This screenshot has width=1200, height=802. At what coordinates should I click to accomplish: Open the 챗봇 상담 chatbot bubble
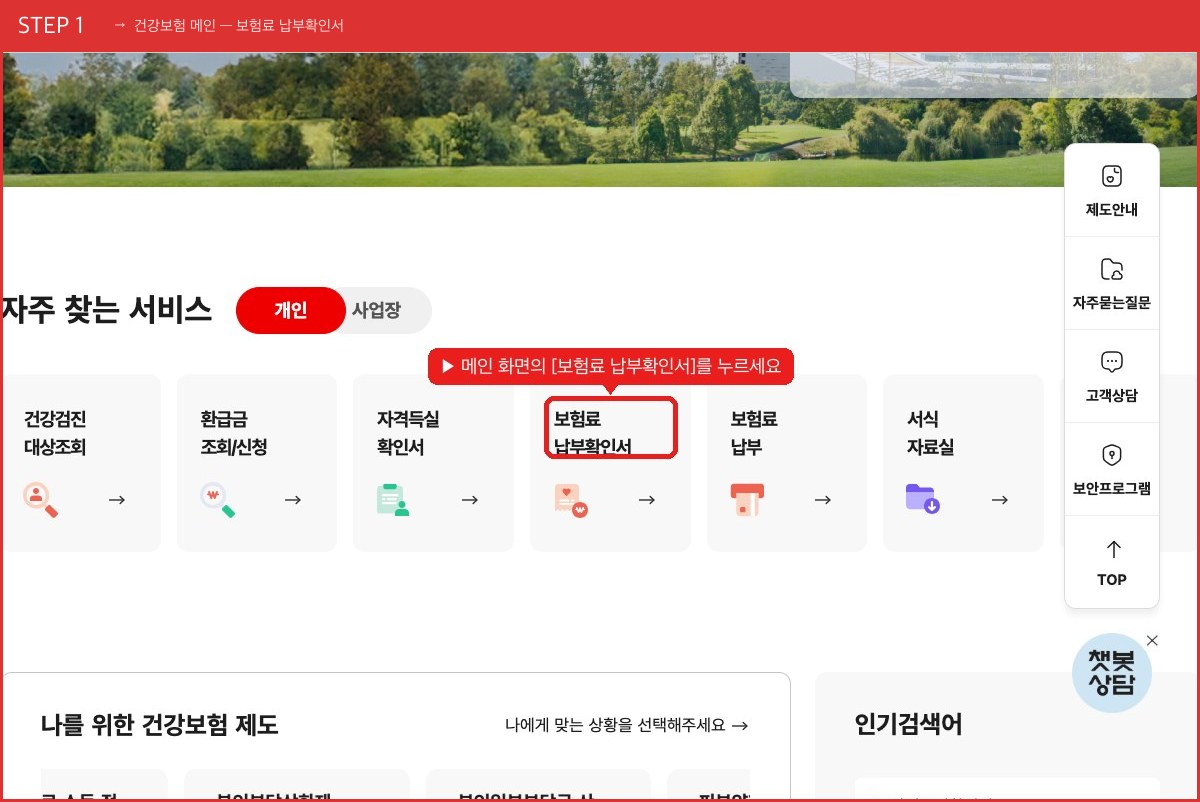pyautogui.click(x=1112, y=673)
